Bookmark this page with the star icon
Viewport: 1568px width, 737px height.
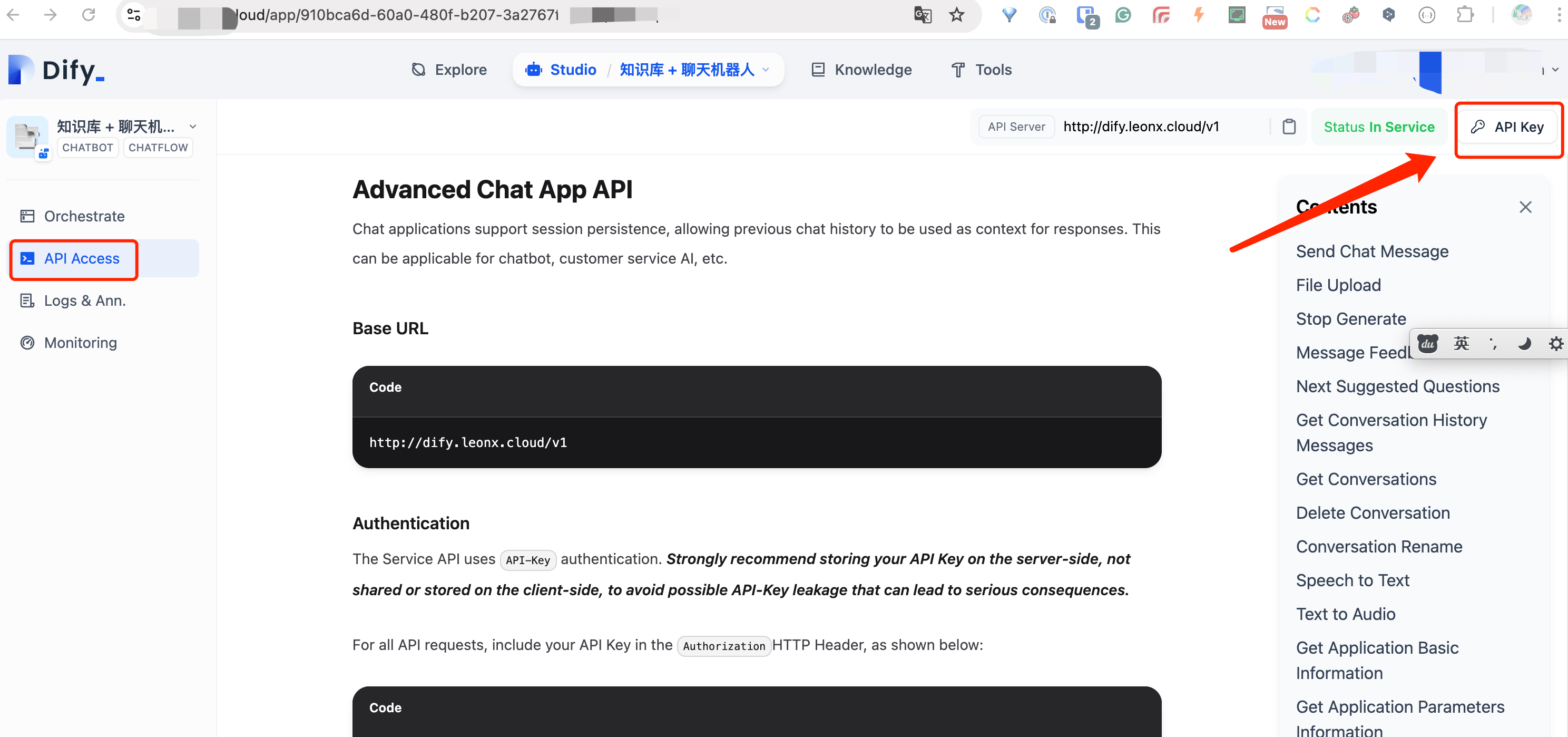coord(957,15)
